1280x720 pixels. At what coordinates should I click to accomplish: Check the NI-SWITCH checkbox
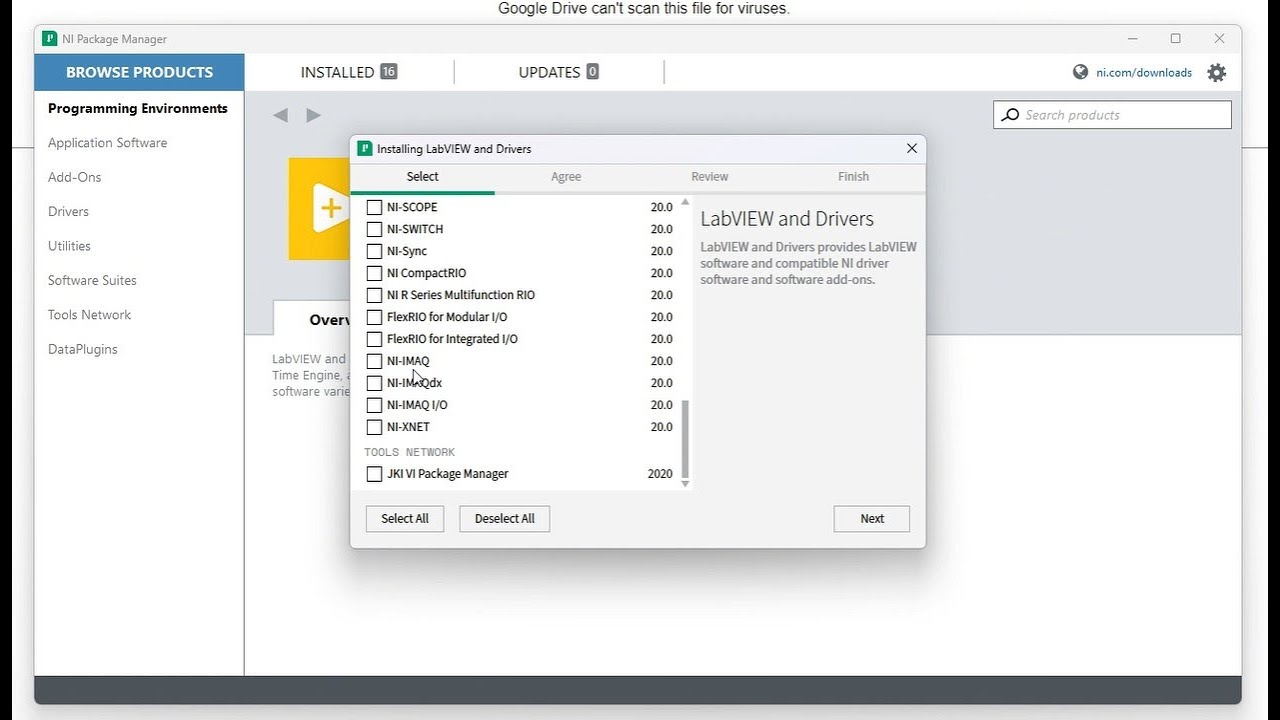point(374,229)
